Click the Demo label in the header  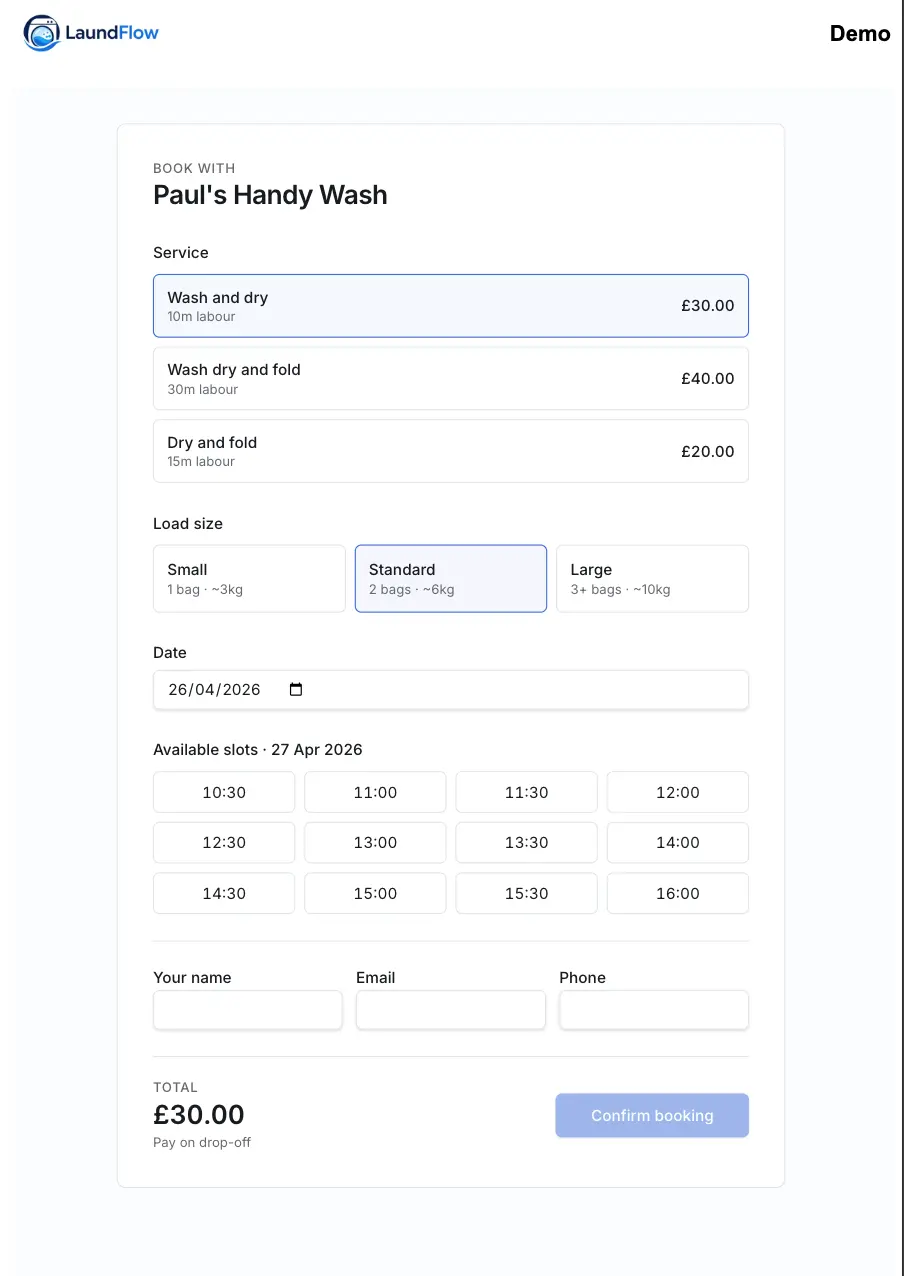(x=859, y=33)
